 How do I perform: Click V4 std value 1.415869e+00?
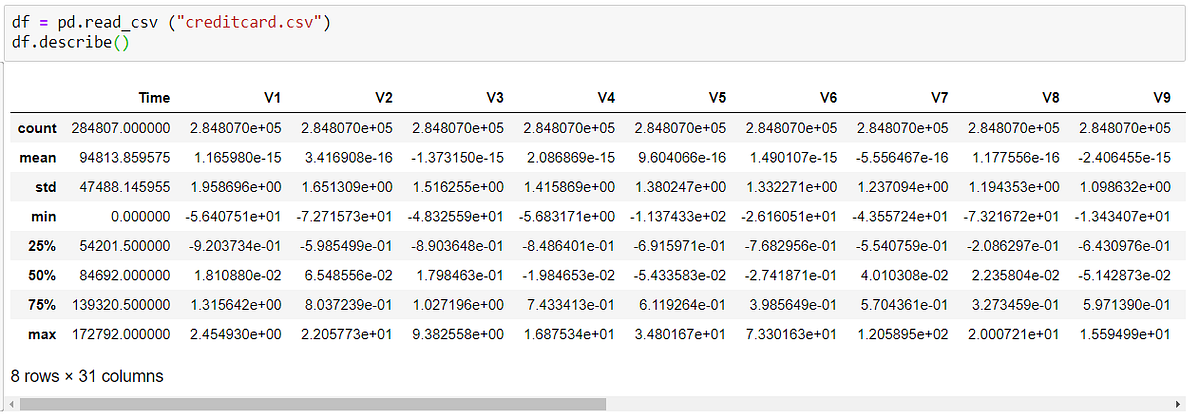click(569, 187)
